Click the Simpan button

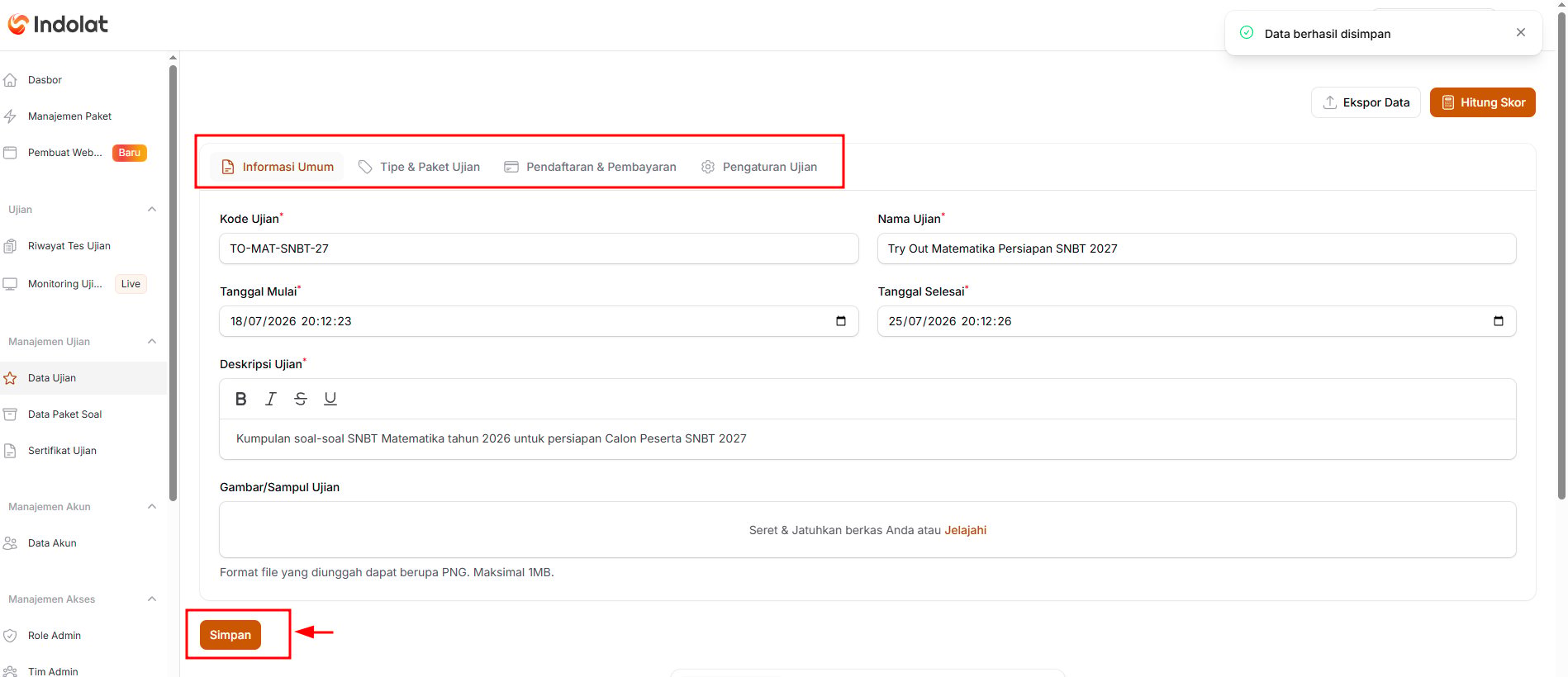click(x=230, y=635)
